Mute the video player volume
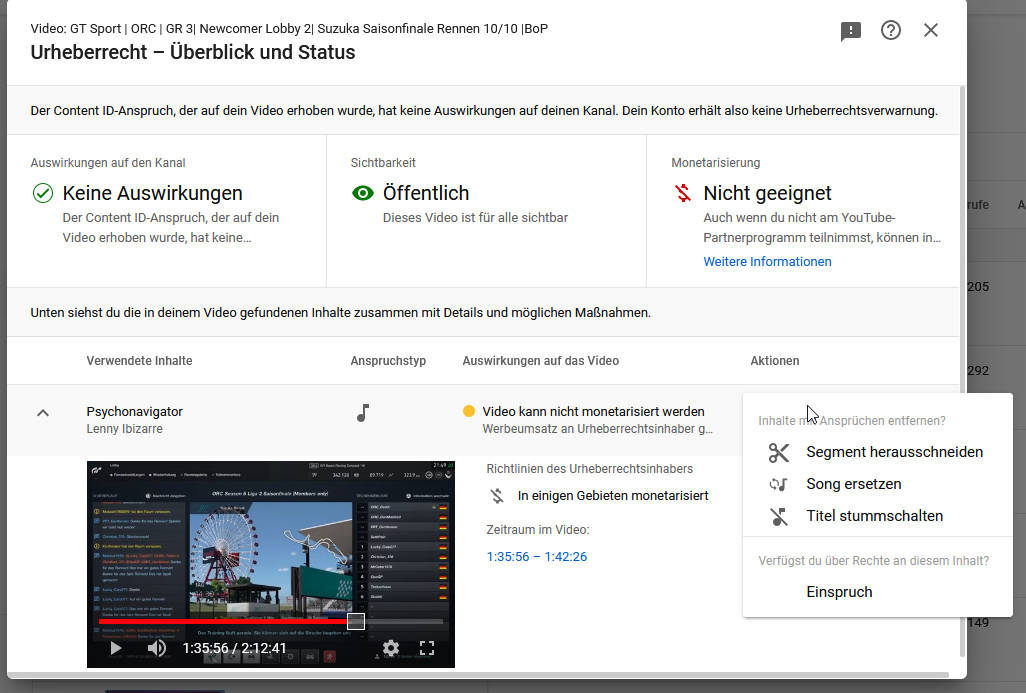Viewport: 1026px width, 693px height. [x=157, y=648]
